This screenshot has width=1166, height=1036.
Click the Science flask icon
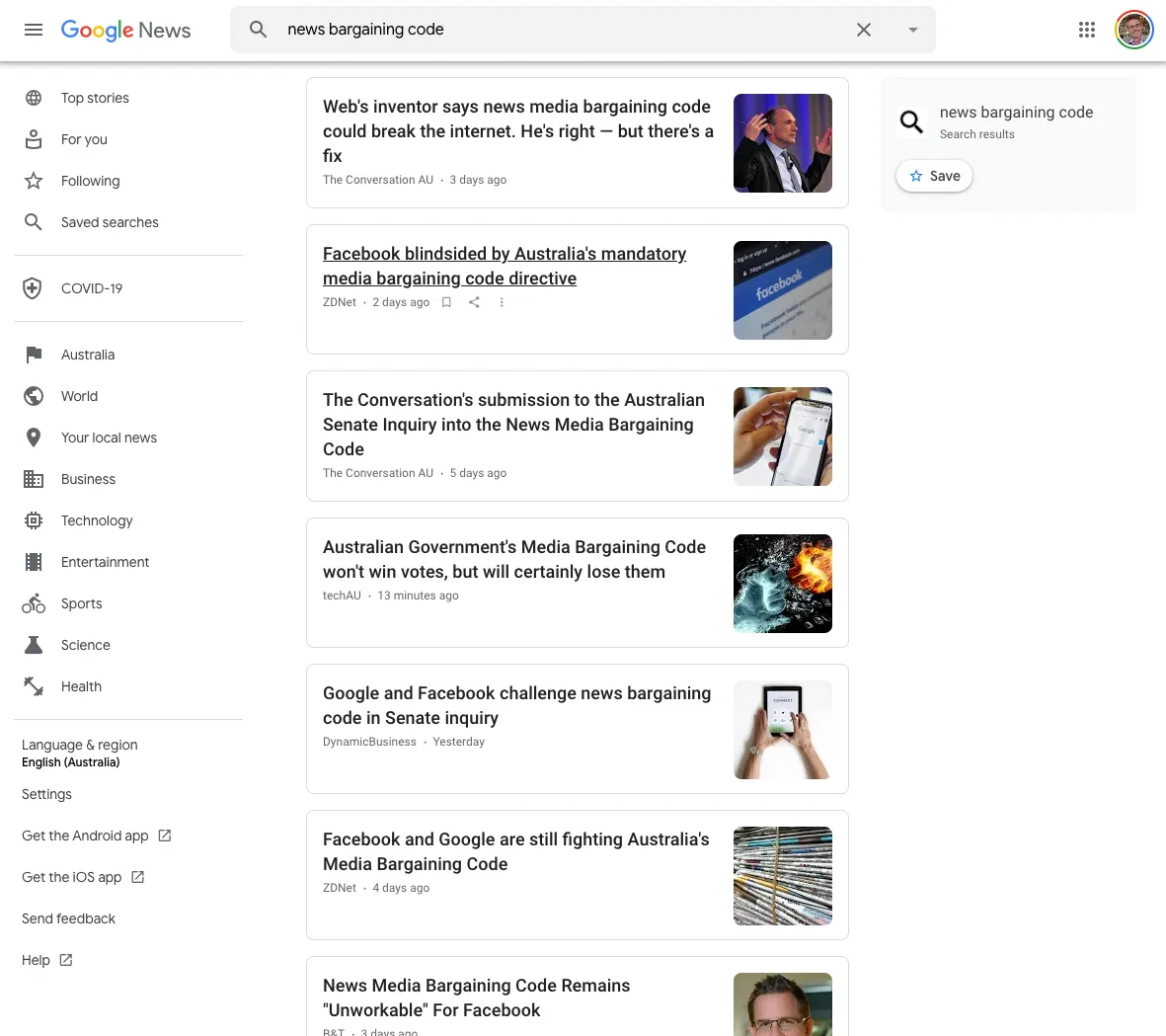point(34,645)
